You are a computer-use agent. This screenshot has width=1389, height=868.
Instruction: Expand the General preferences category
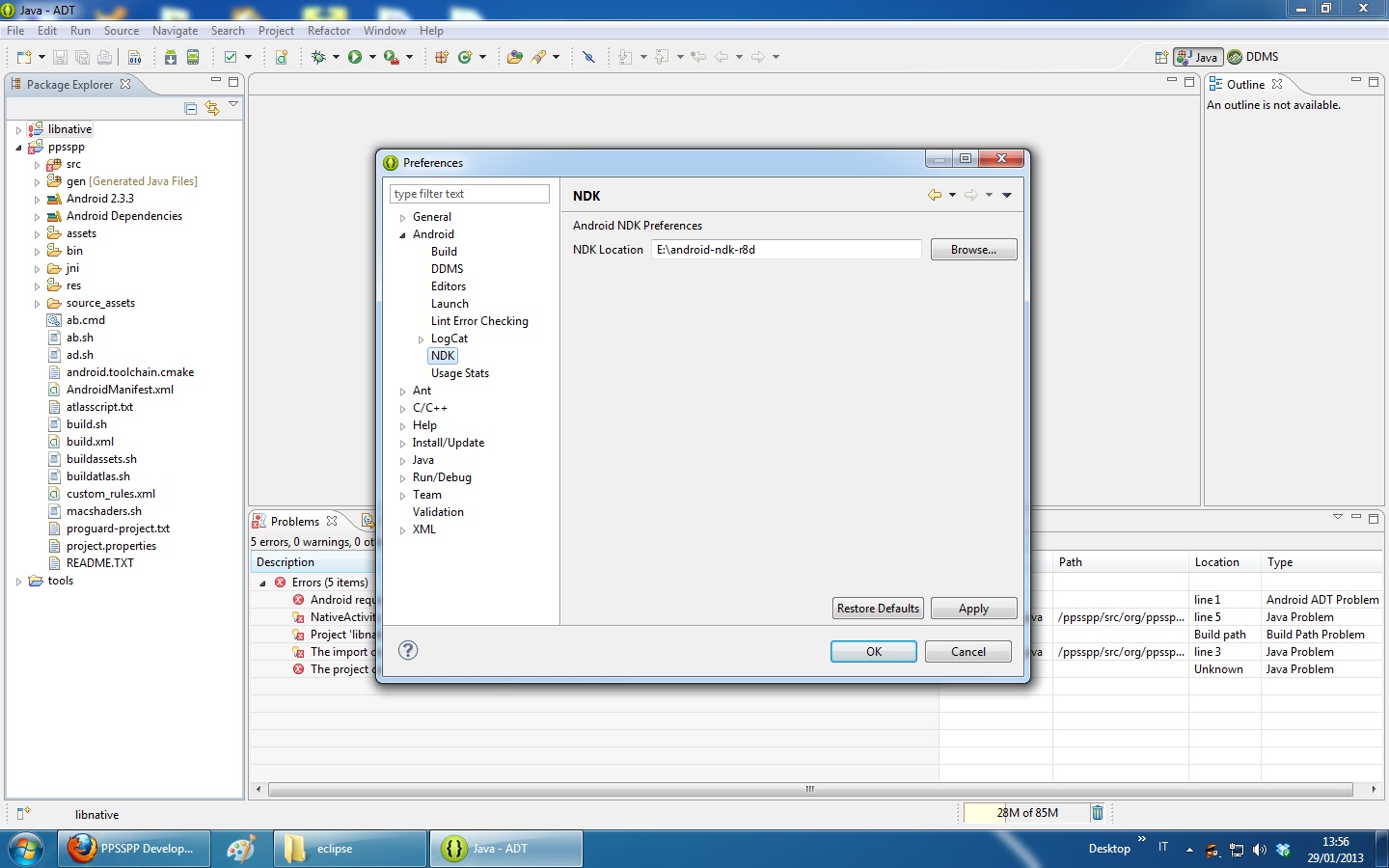(403, 218)
